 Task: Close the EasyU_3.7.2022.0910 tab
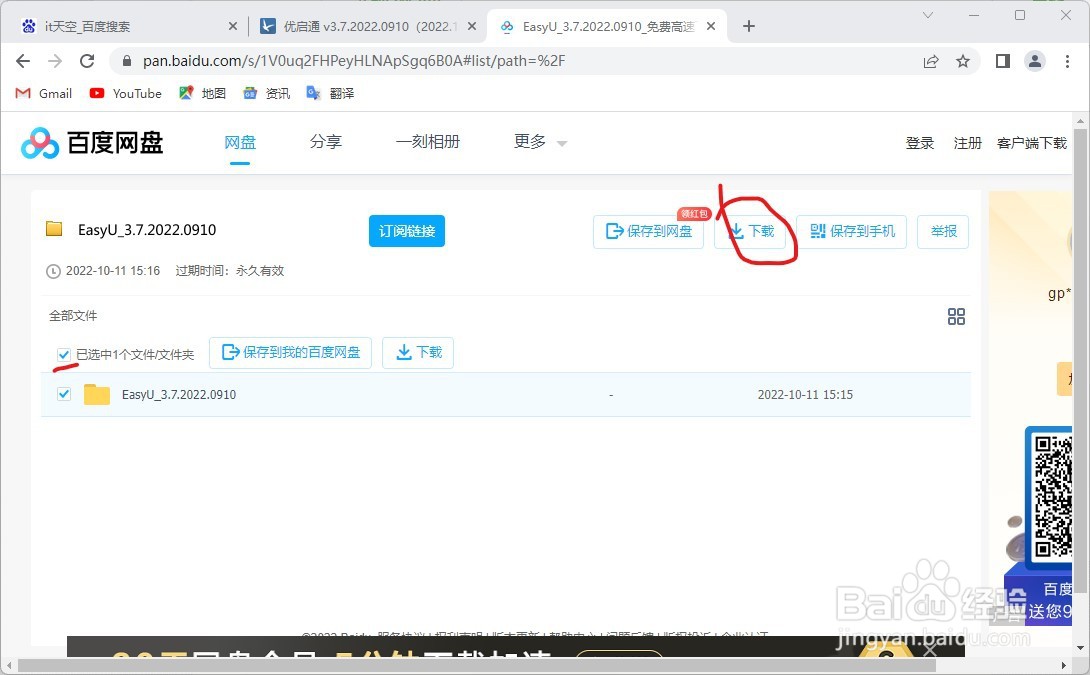(x=711, y=26)
